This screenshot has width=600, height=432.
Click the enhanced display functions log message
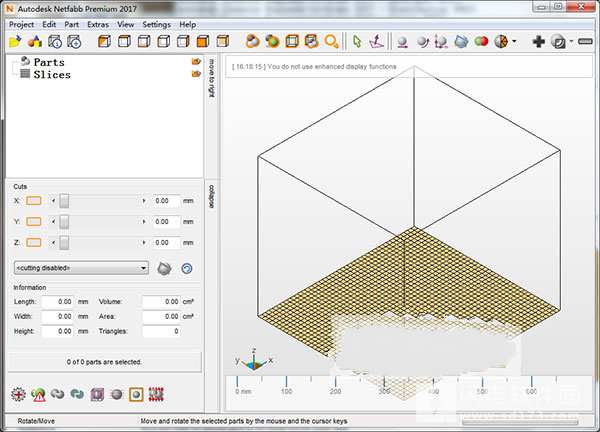[314, 67]
